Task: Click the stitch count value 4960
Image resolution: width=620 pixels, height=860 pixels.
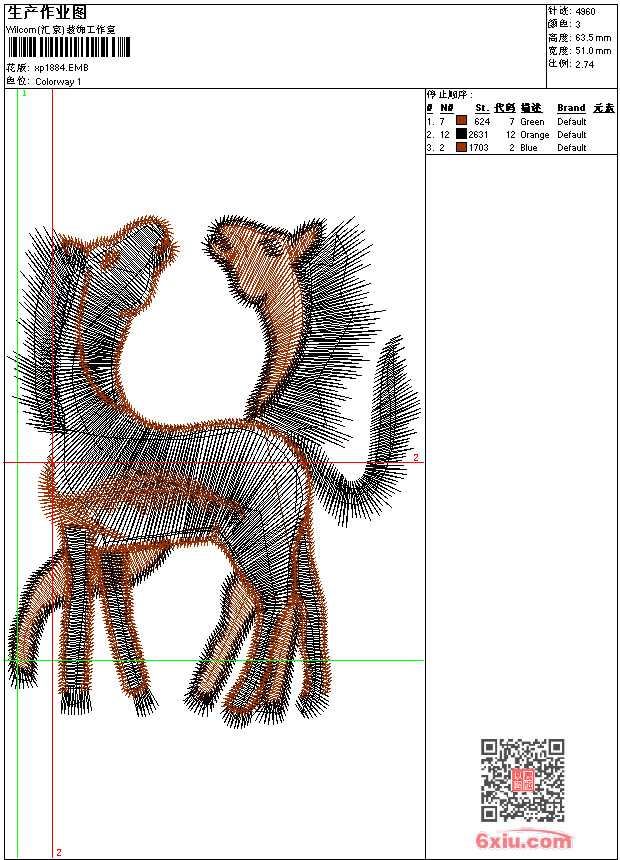Action: [x=585, y=11]
